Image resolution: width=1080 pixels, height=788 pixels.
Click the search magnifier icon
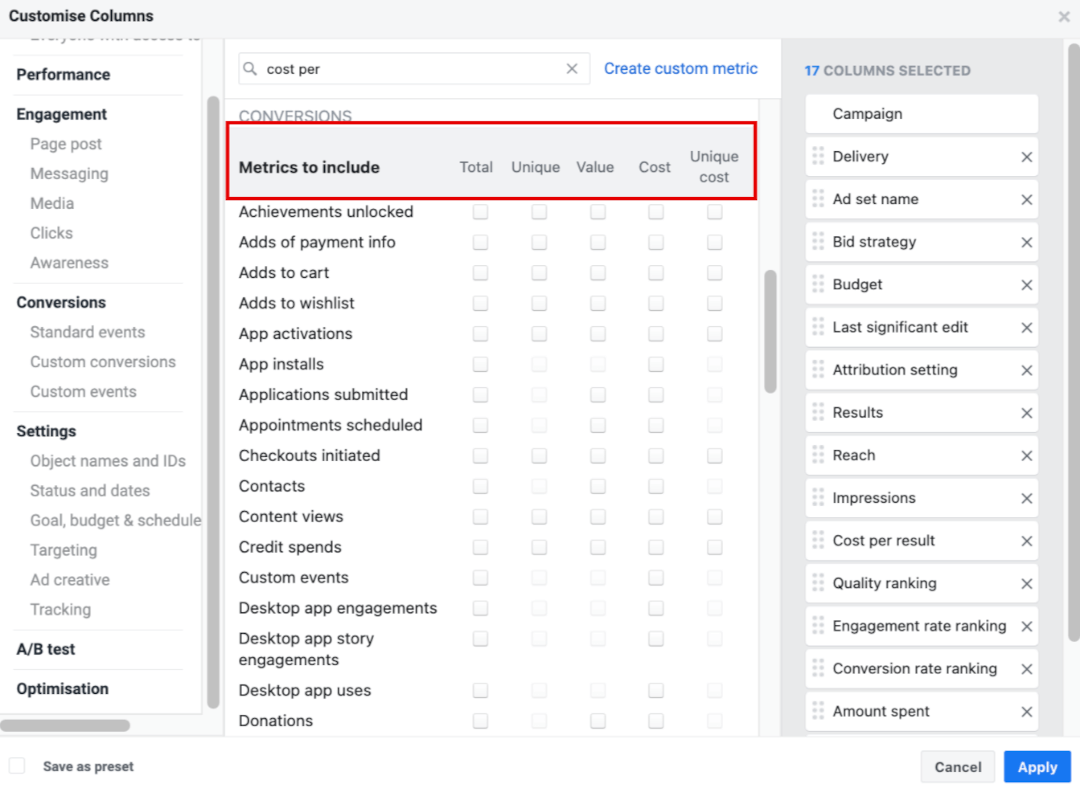pyautogui.click(x=251, y=69)
